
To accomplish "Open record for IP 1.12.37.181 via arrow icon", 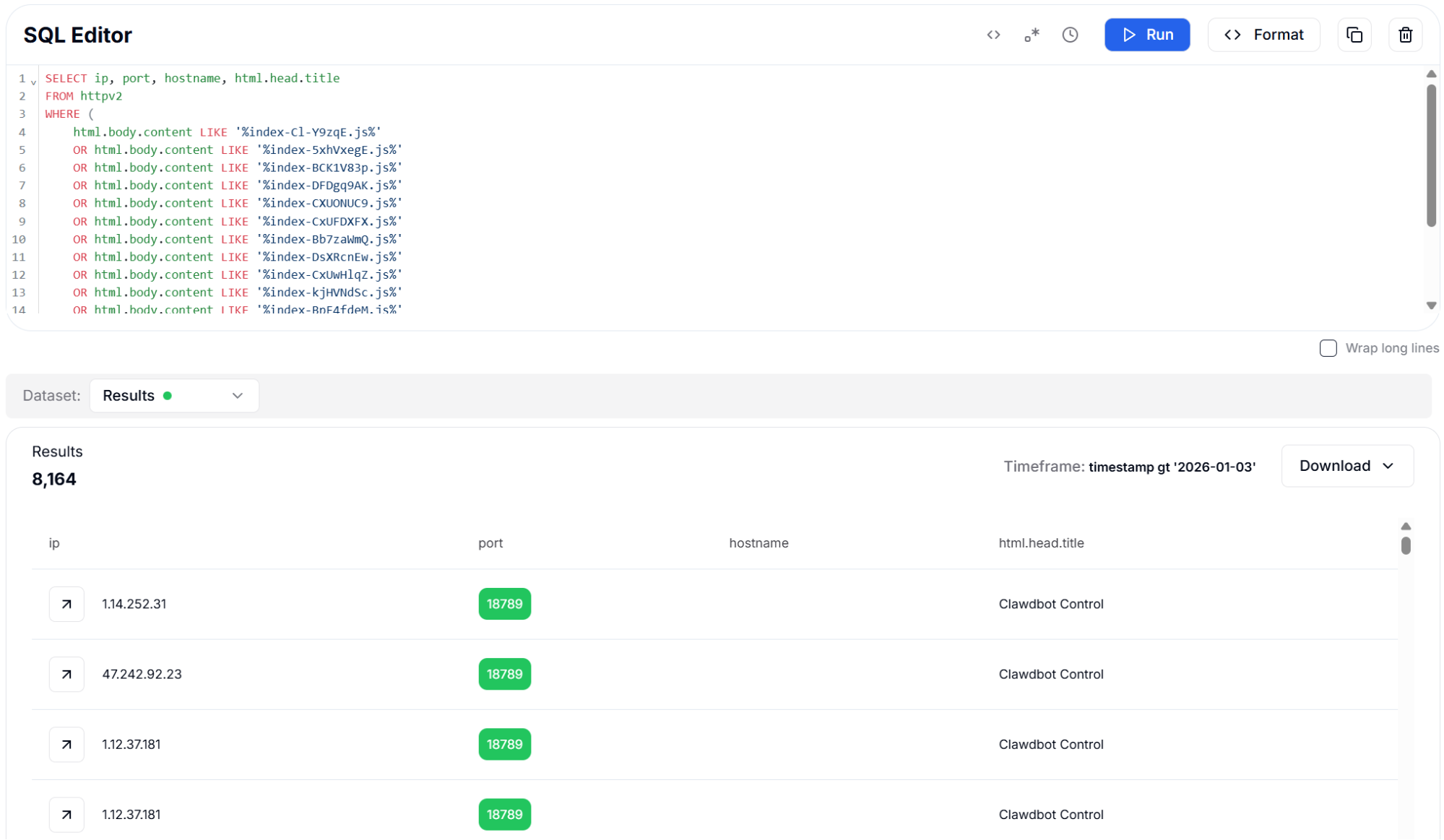I will coord(66,744).
